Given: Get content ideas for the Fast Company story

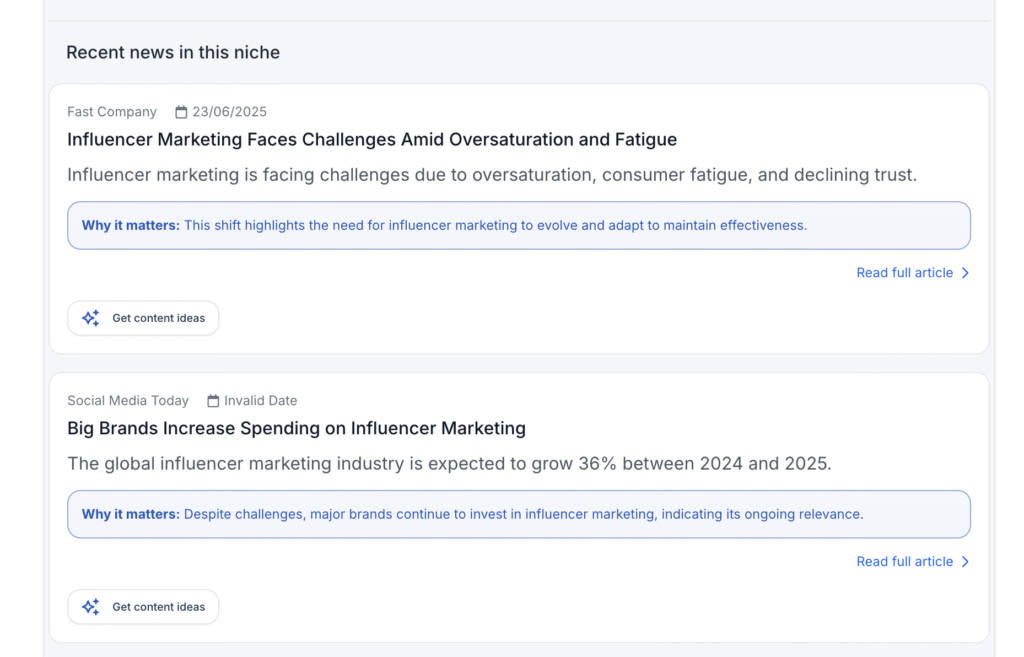Looking at the screenshot, I should coord(143,318).
